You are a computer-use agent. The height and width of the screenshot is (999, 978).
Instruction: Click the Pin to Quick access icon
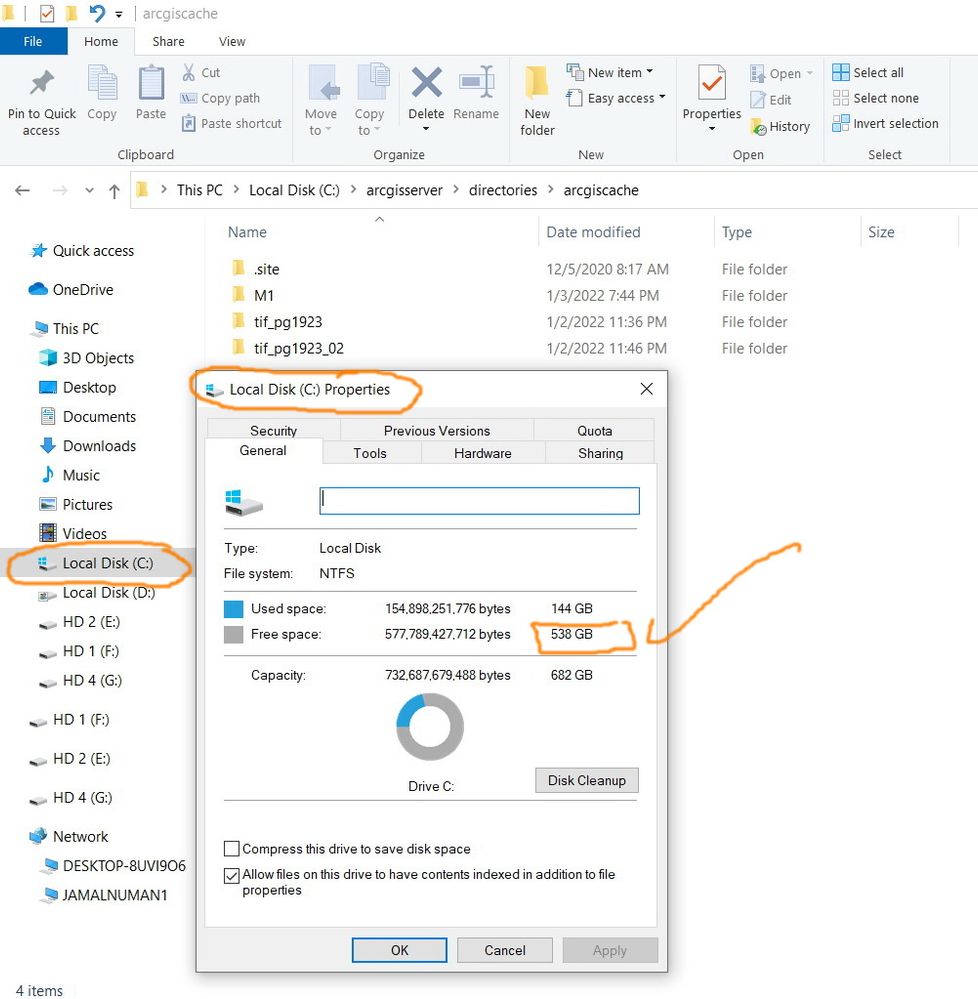[x=42, y=83]
